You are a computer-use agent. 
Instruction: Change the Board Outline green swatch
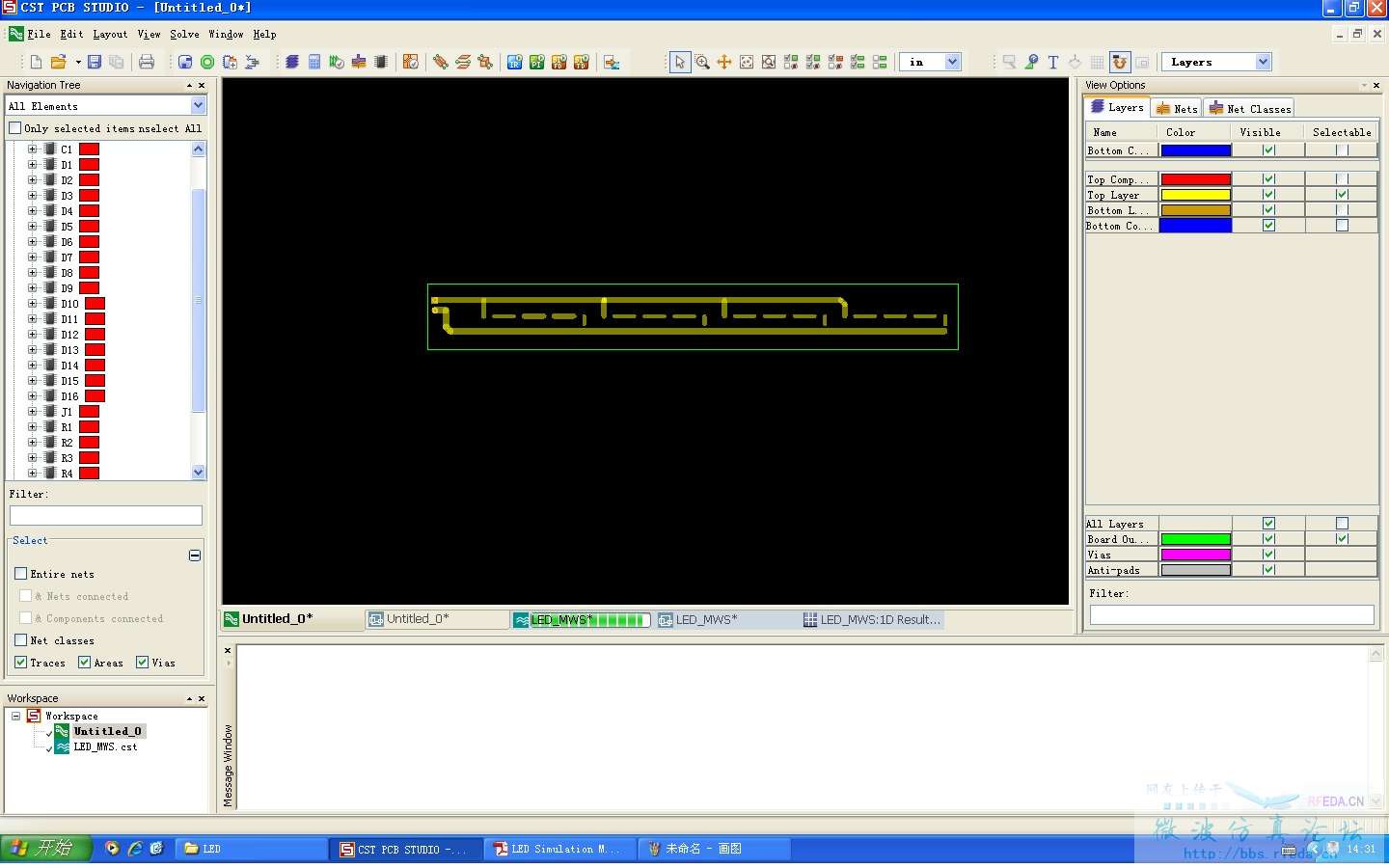click(1196, 539)
